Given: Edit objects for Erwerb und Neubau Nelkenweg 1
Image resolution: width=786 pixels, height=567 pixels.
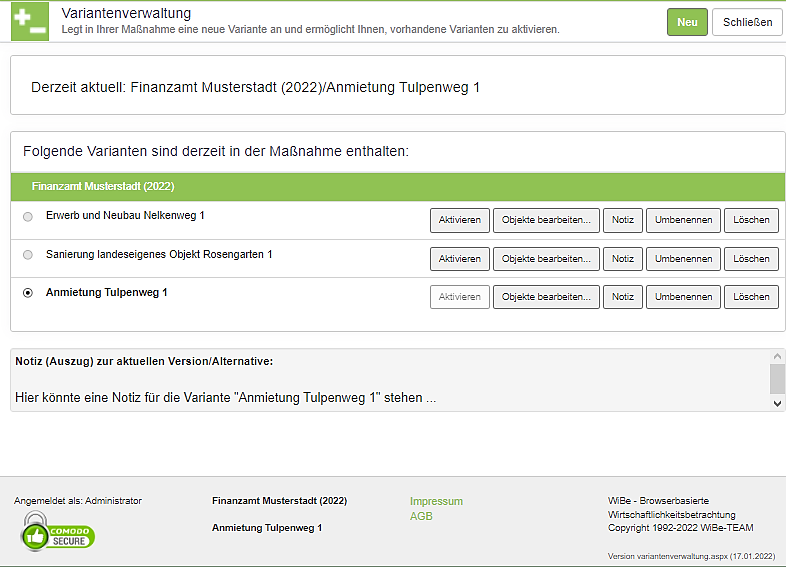Looking at the screenshot, I should 546,220.
